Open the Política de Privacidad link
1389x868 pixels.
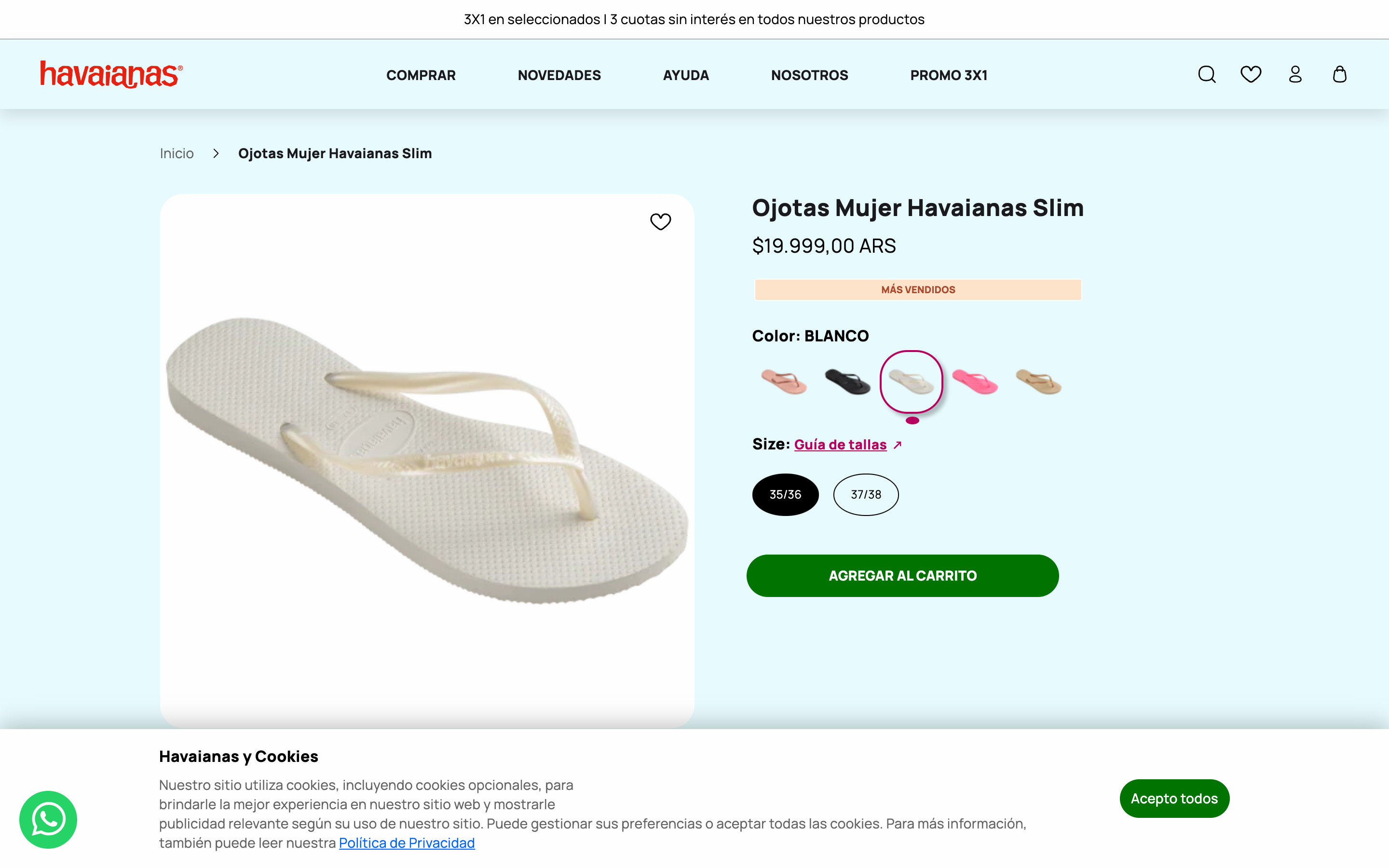(x=407, y=842)
